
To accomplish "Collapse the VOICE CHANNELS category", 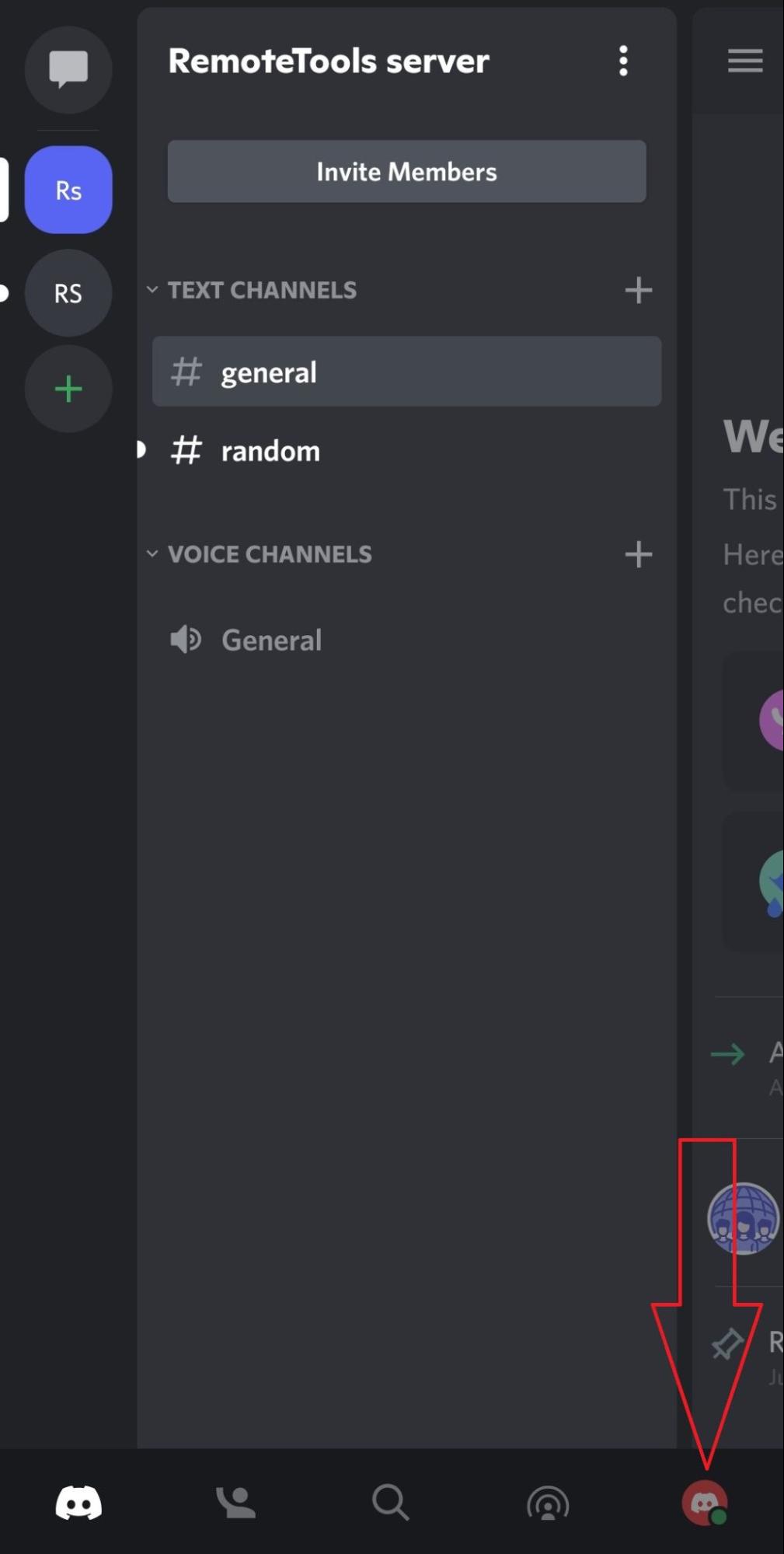I will tap(260, 554).
